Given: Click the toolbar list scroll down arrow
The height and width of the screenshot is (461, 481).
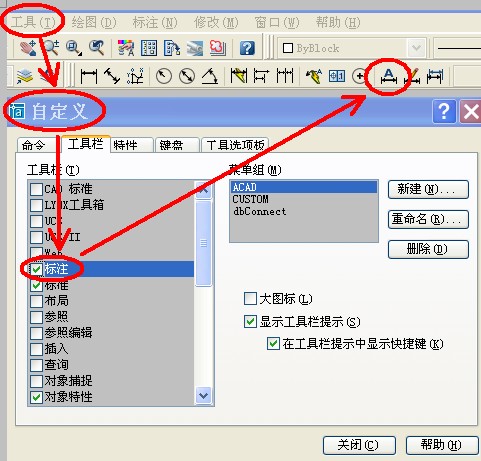Looking at the screenshot, I should (x=203, y=396).
